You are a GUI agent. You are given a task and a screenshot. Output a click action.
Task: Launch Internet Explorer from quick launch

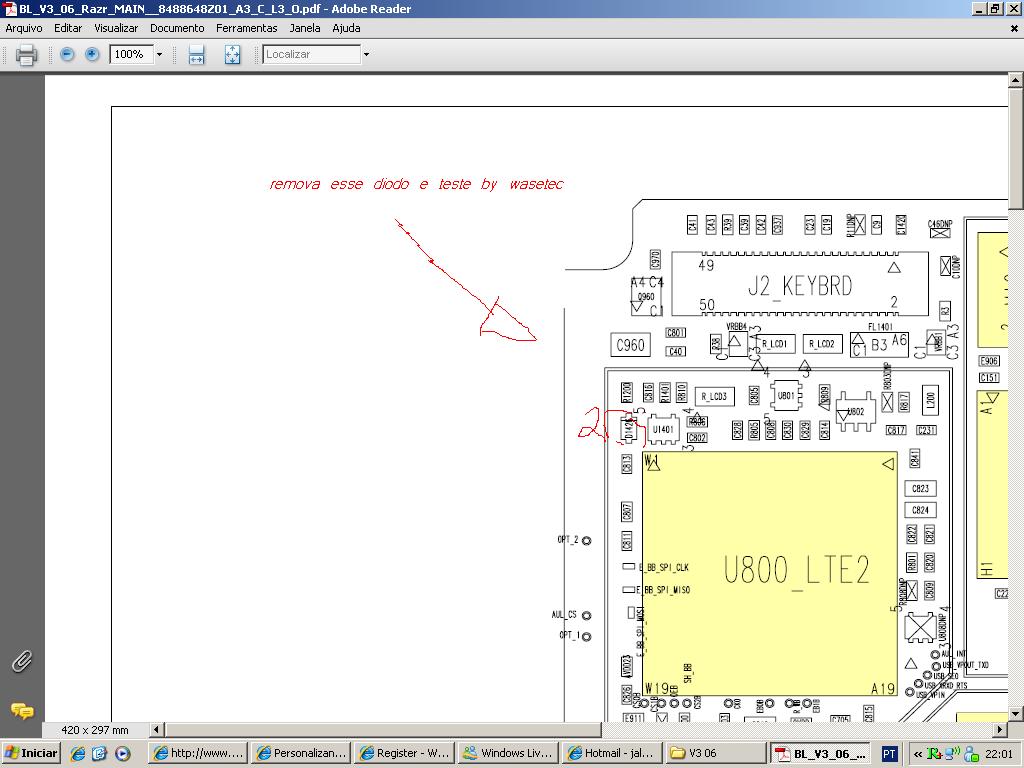(x=78, y=753)
